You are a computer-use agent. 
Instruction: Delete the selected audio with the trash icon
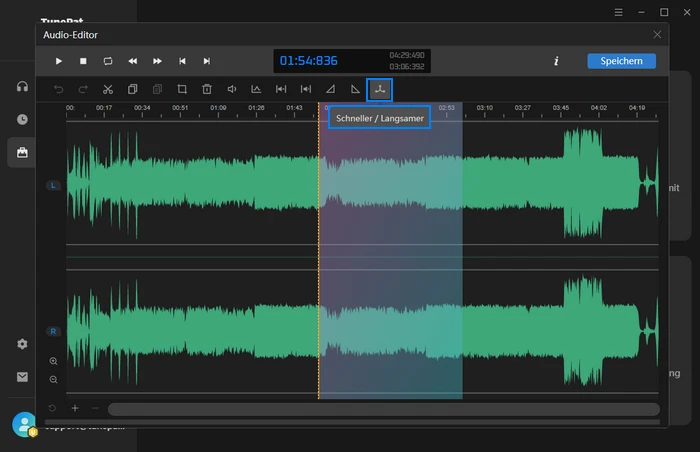(x=207, y=89)
